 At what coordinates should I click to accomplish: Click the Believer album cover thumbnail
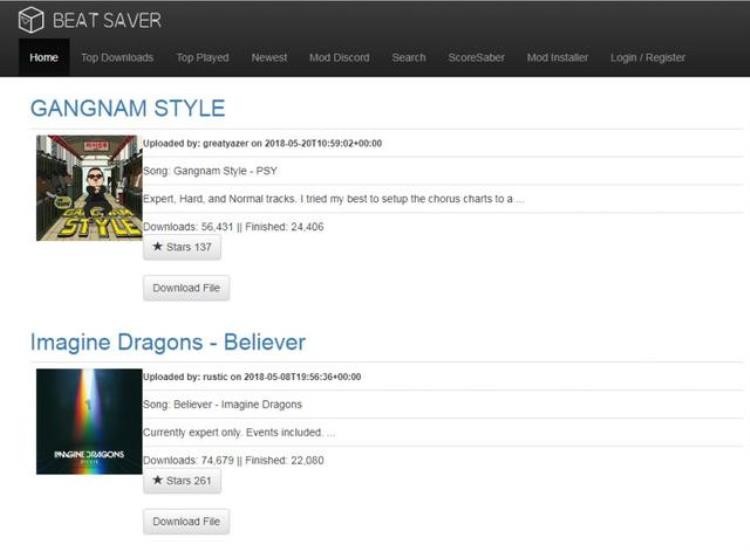88,421
